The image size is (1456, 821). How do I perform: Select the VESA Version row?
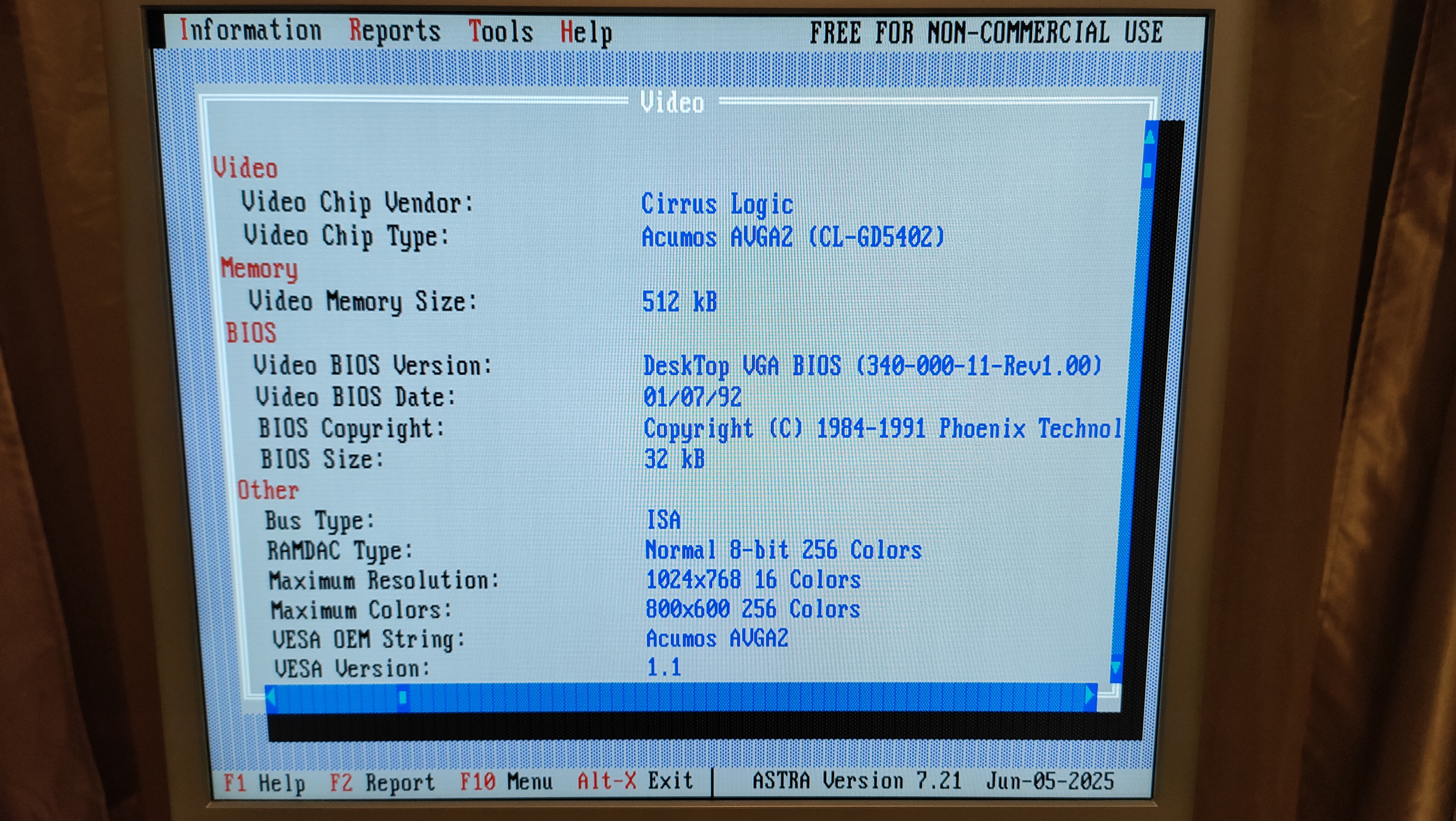click(x=352, y=668)
